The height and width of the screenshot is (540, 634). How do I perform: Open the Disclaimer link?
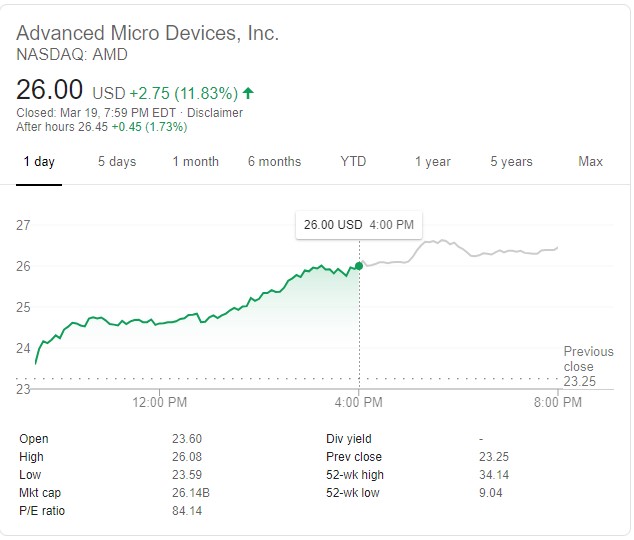[215, 113]
